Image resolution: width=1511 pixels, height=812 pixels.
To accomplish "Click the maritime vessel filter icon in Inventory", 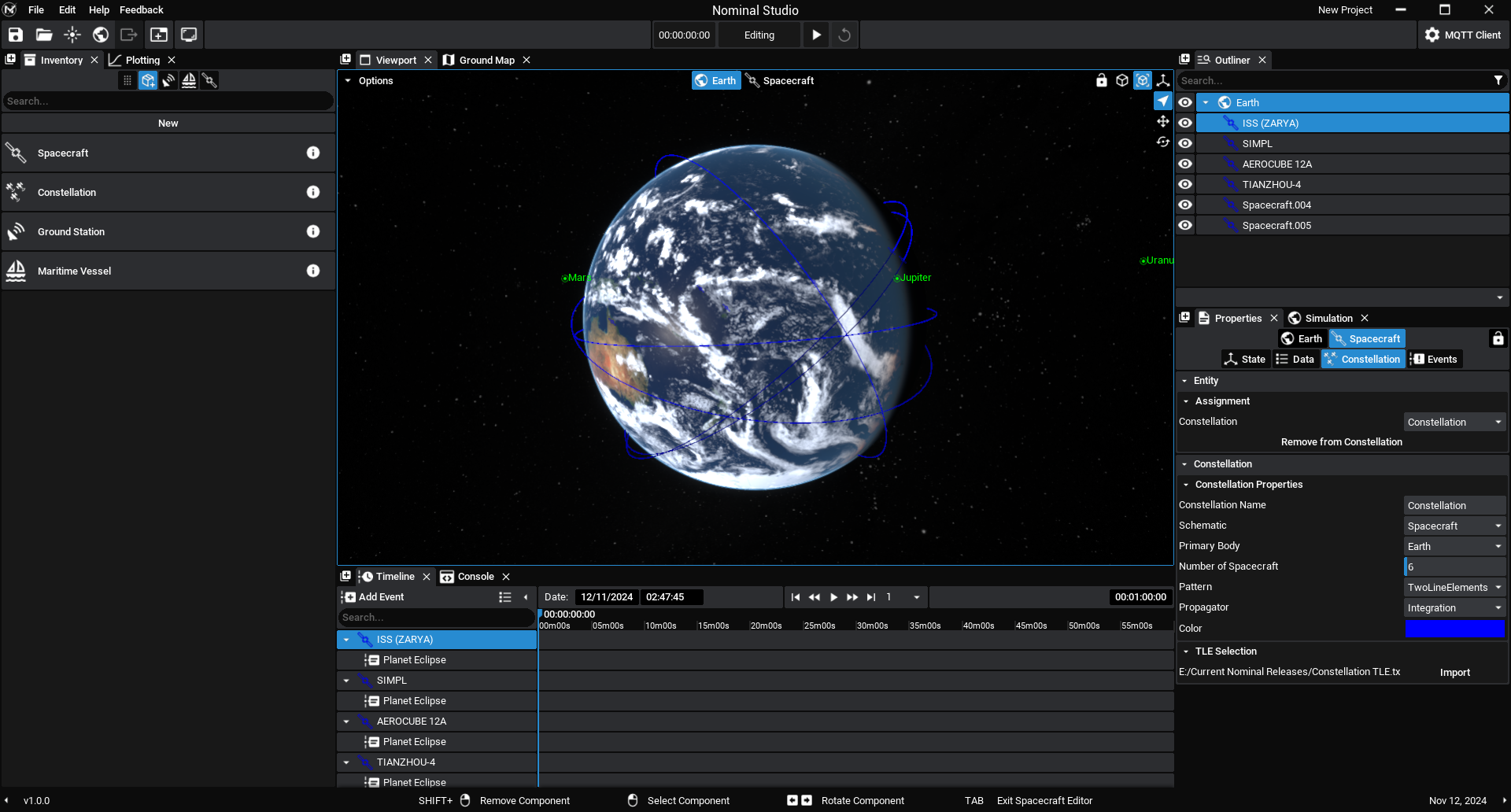I will click(189, 80).
